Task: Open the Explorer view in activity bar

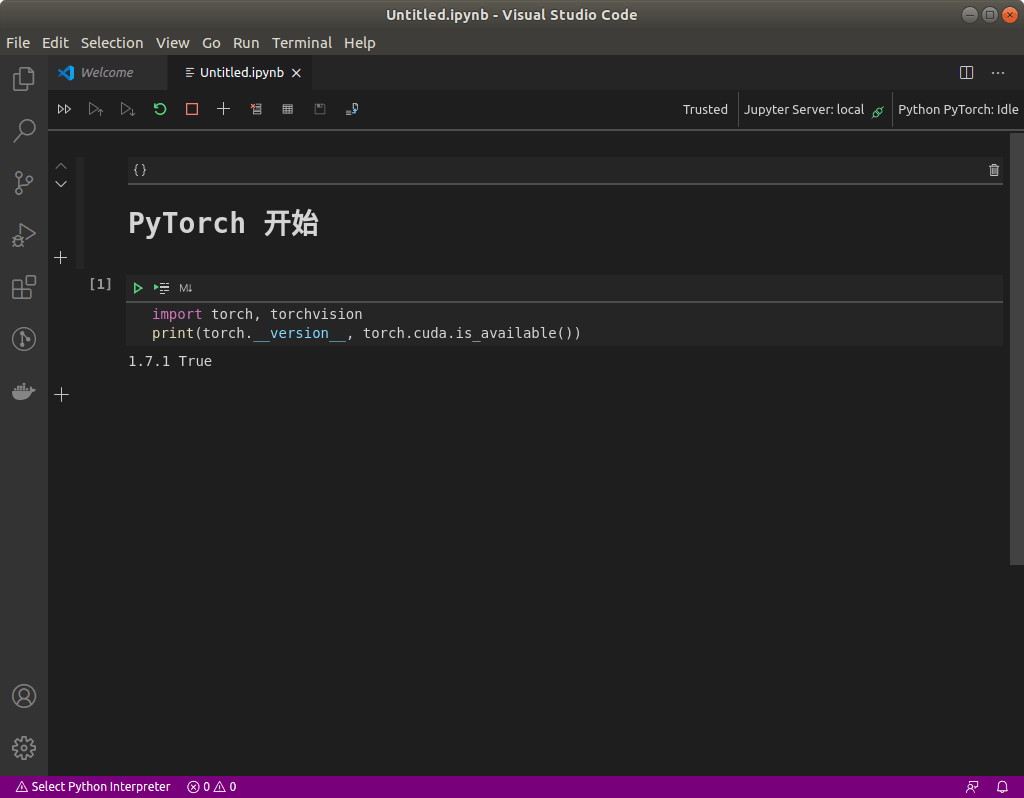Action: (24, 79)
